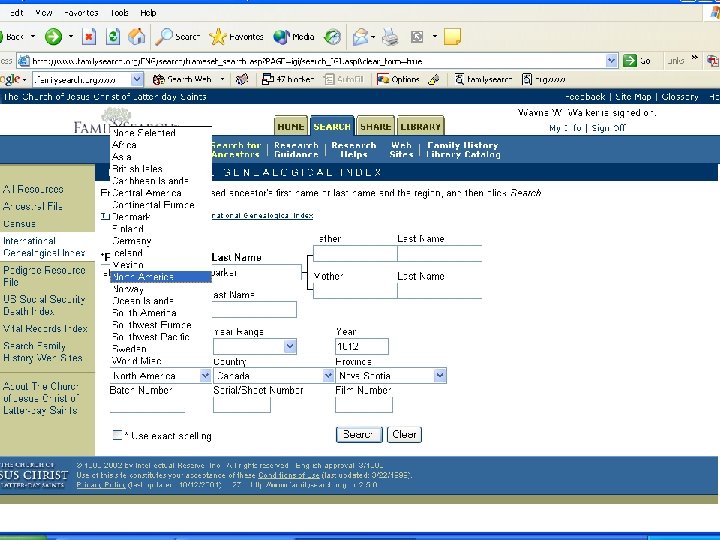Click the green Forward arrow button
Viewport: 720px width, 540px height.
click(x=53, y=37)
